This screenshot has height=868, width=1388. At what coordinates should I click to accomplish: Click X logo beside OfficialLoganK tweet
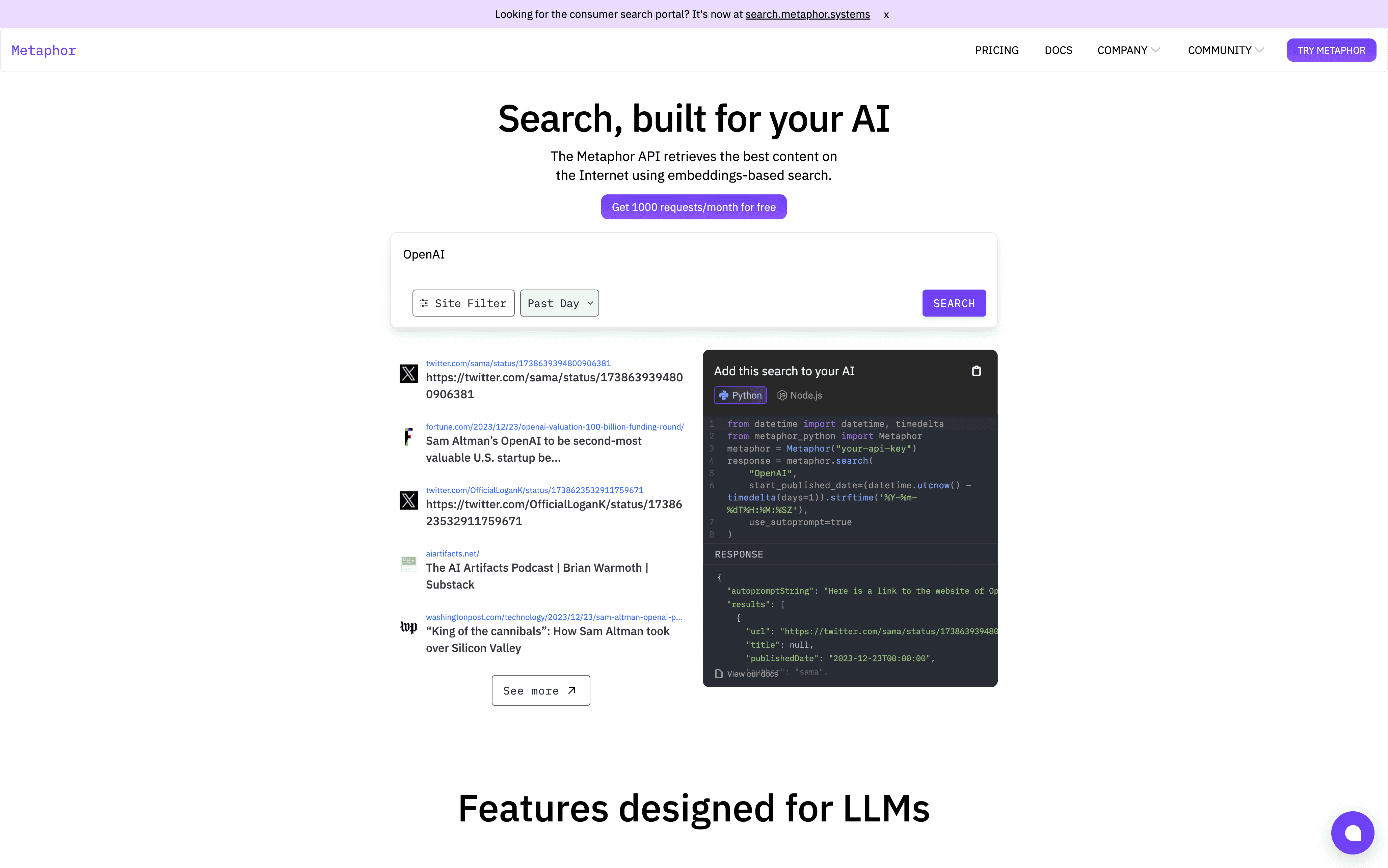pyautogui.click(x=408, y=500)
